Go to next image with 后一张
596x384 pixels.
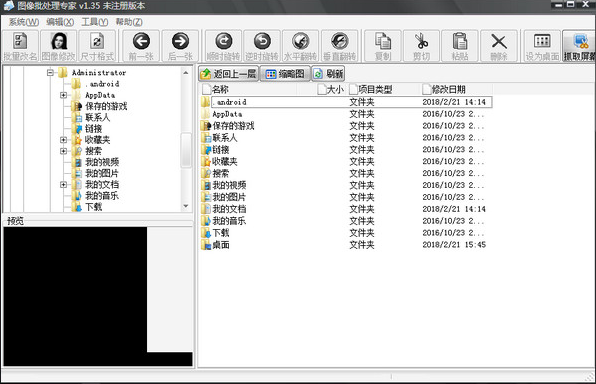[x=180, y=46]
